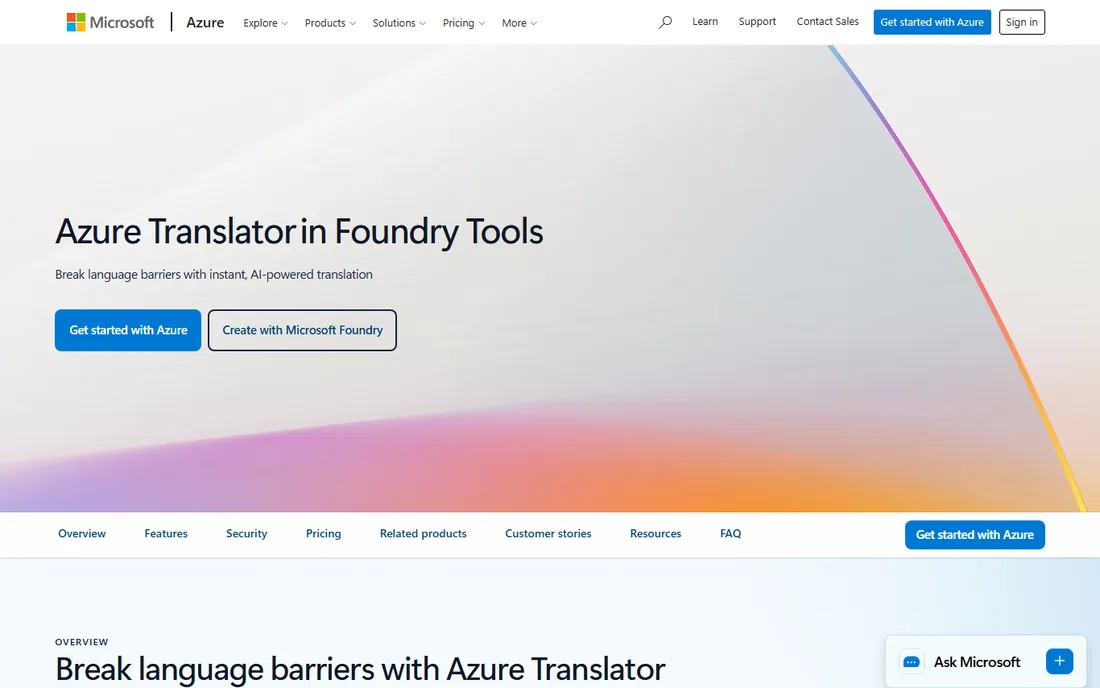Click hero Get started with Azure button
Image resolution: width=1100 pixels, height=688 pixels.
(128, 330)
